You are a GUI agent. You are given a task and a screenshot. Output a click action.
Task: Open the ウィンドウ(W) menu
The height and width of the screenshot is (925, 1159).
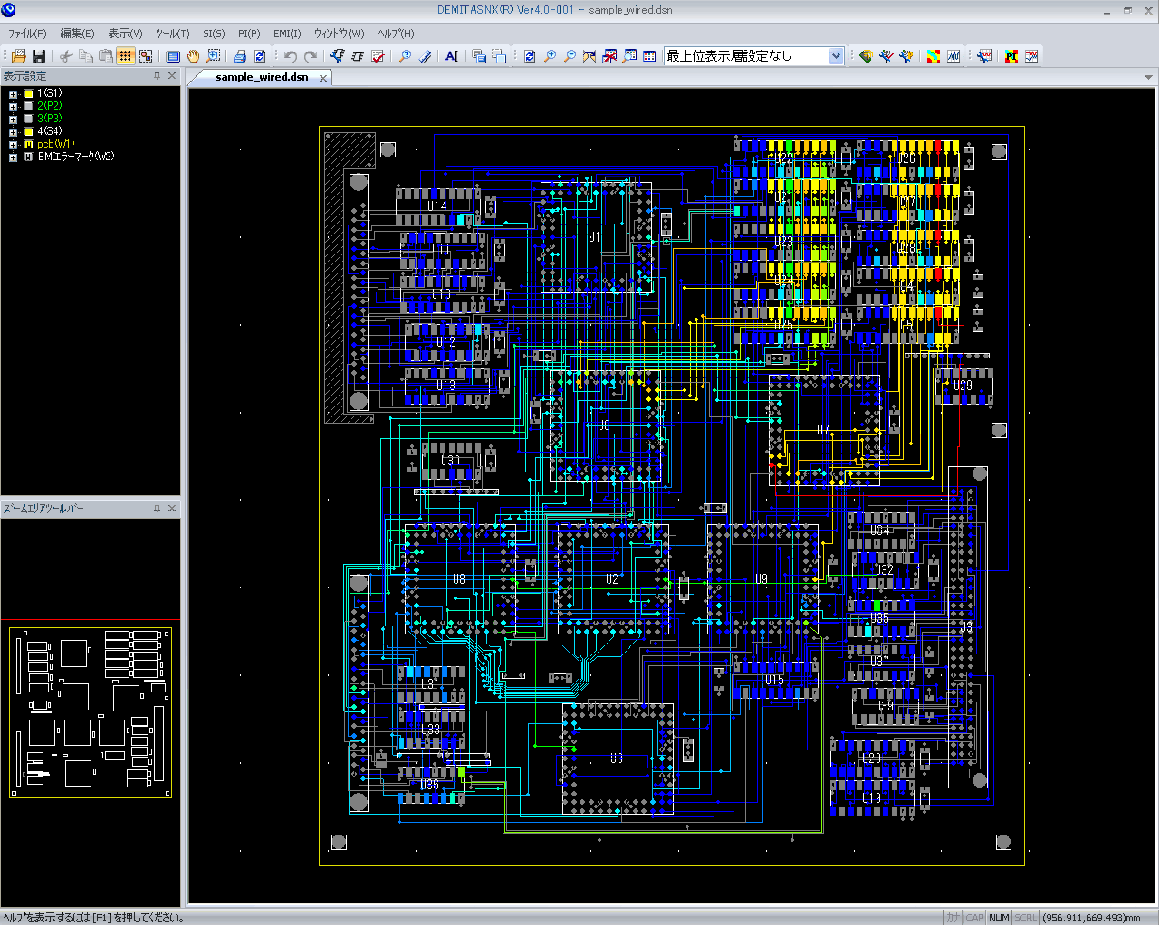click(x=339, y=33)
